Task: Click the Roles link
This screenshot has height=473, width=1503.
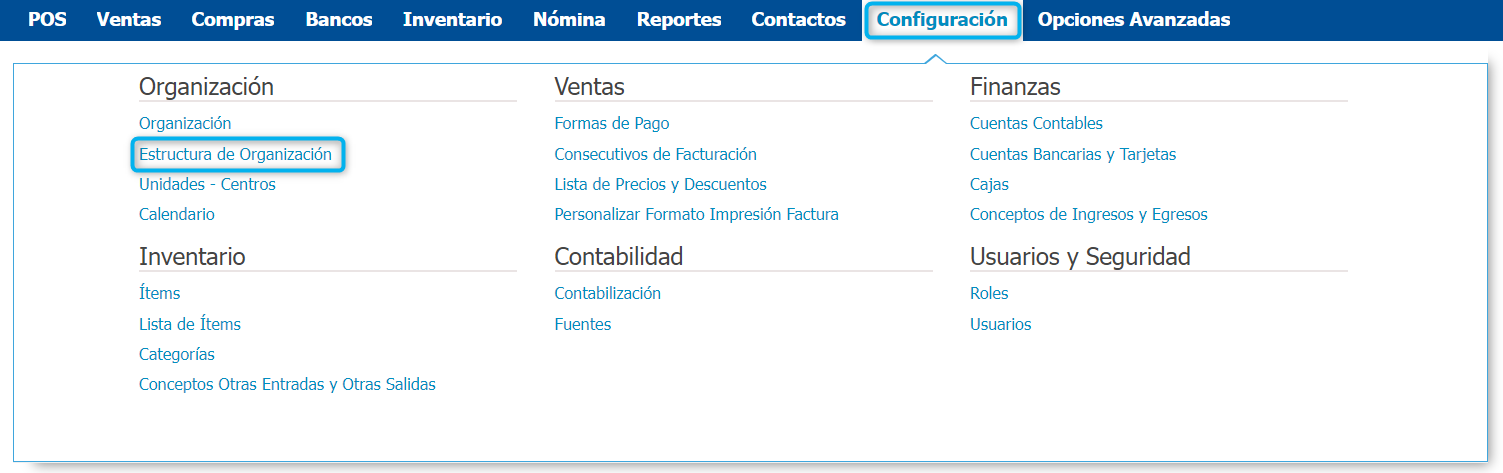Action: (x=989, y=294)
